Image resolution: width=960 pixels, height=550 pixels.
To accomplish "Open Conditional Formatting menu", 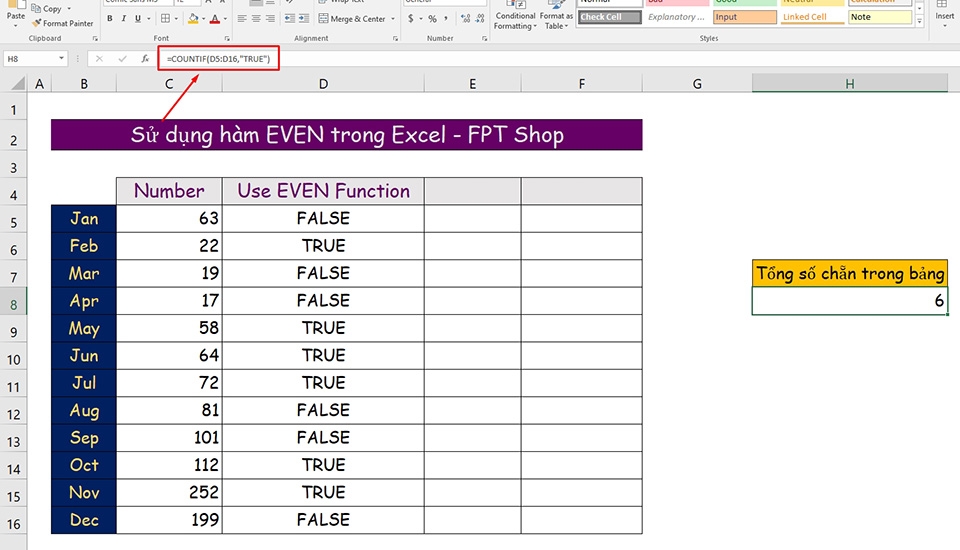I will pyautogui.click(x=515, y=16).
